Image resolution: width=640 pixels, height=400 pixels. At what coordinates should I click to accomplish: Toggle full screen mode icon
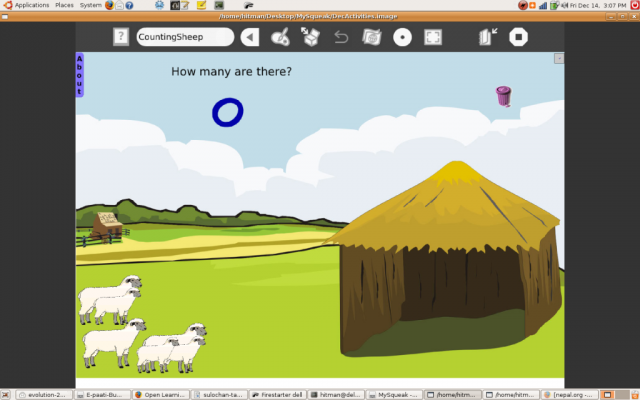(x=433, y=37)
